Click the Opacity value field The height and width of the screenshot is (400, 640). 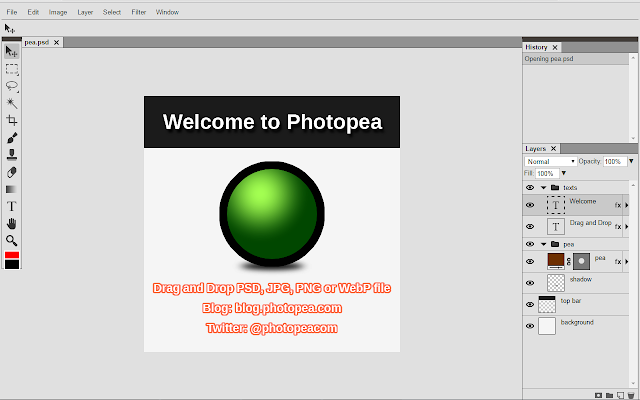tap(615, 161)
